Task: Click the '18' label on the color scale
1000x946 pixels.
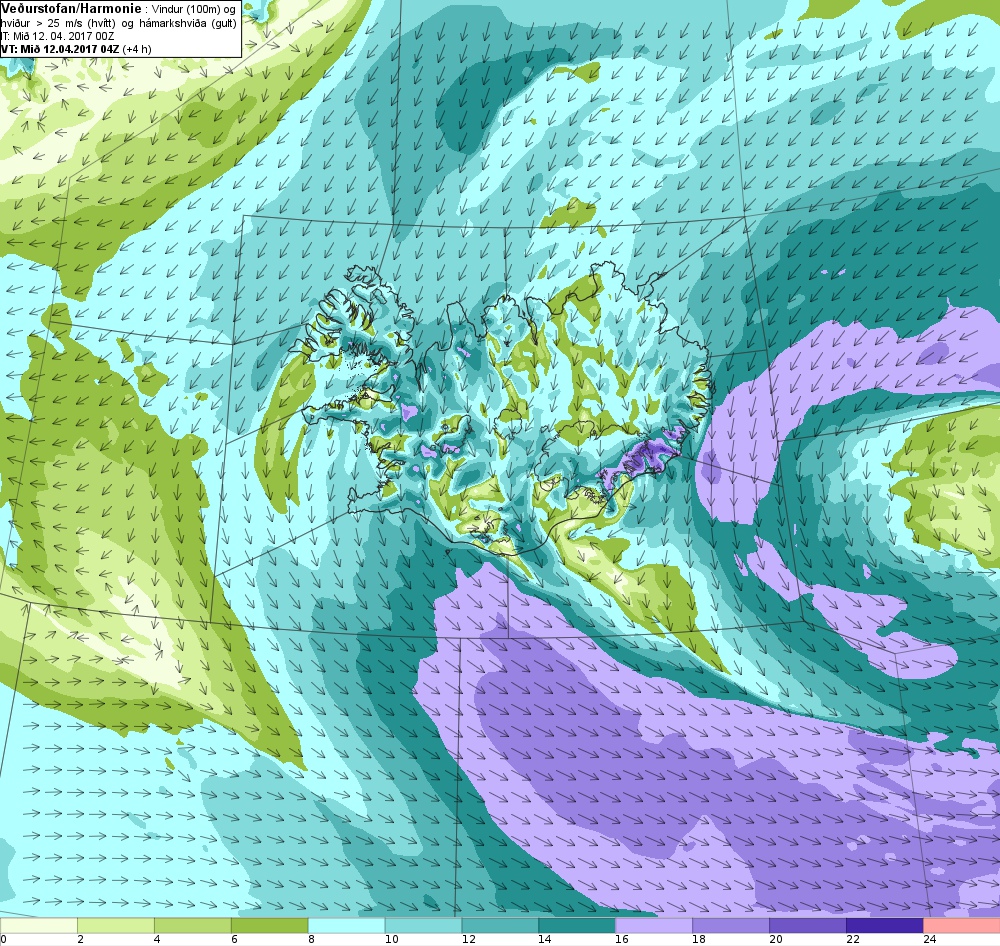Action: tap(698, 940)
